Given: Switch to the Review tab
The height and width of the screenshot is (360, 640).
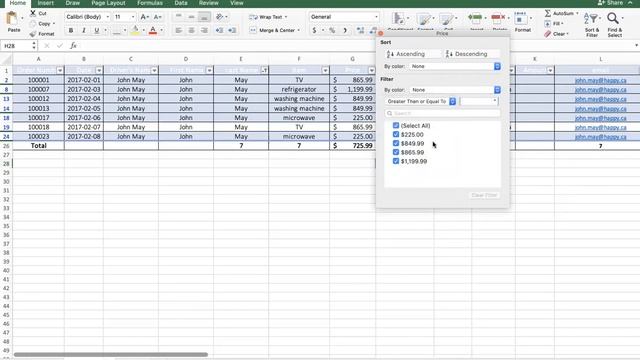Looking at the screenshot, I should coord(209,3).
